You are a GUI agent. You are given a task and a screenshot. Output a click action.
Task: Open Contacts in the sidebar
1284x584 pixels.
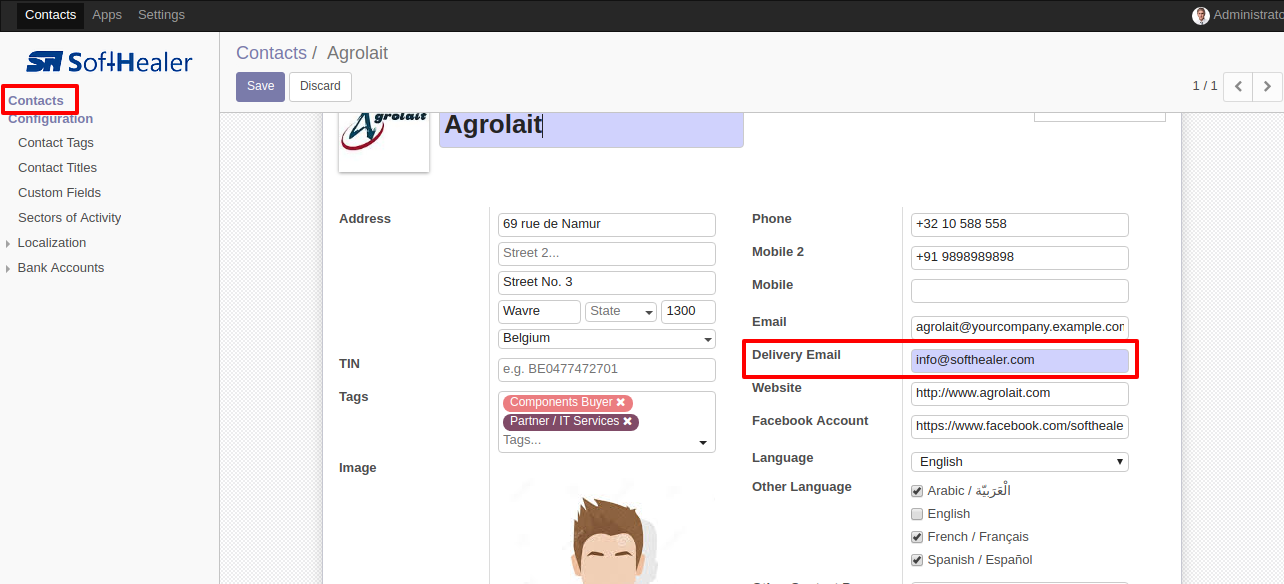coord(36,100)
